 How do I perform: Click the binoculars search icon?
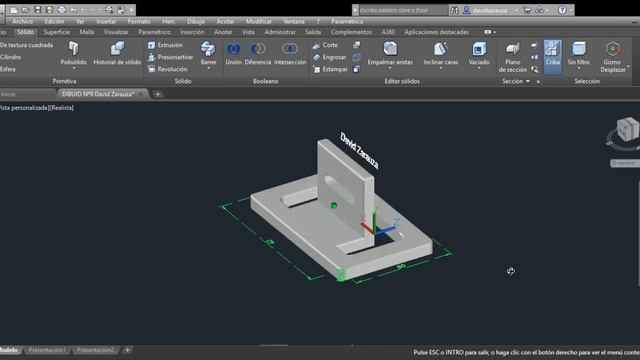tap(454, 10)
